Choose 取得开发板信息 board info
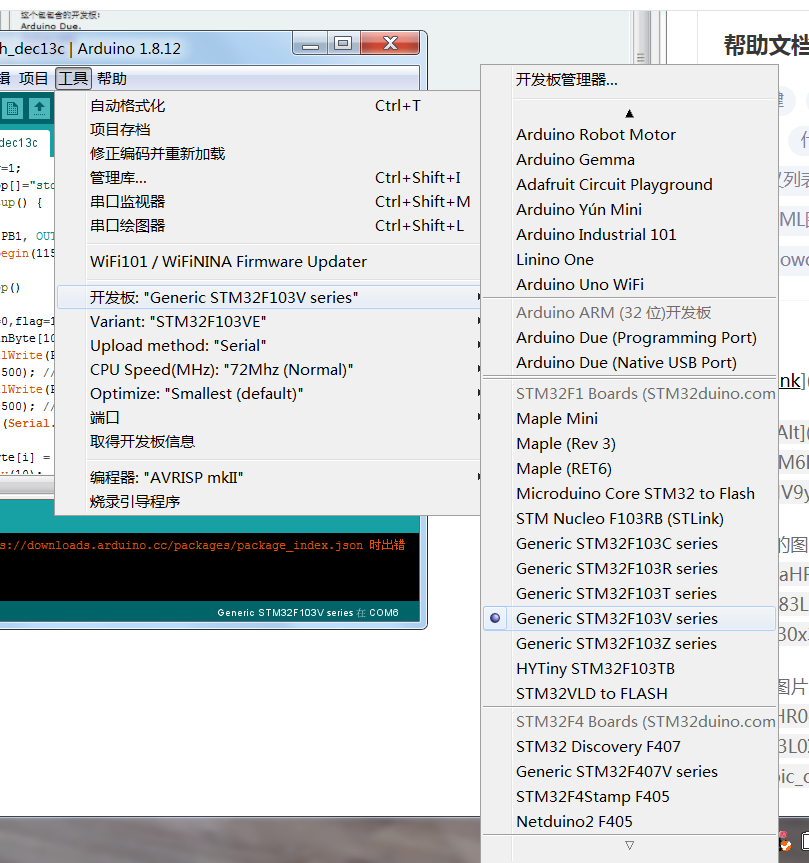The width and height of the screenshot is (809, 863). (x=268, y=441)
